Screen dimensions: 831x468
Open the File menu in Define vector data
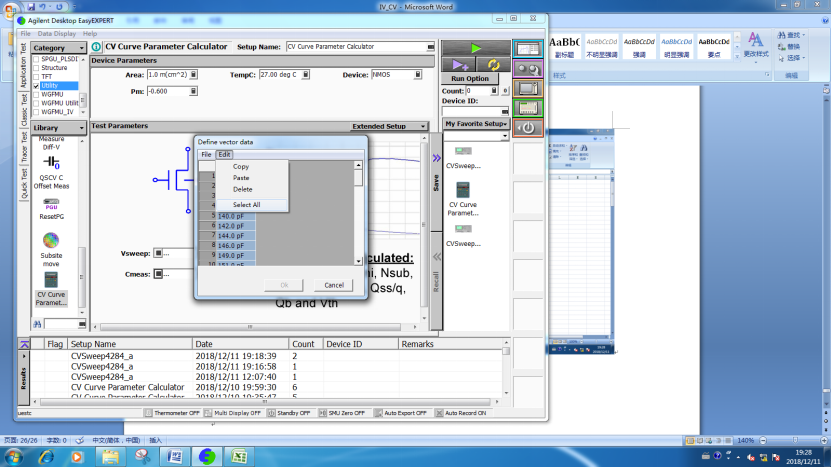point(206,154)
